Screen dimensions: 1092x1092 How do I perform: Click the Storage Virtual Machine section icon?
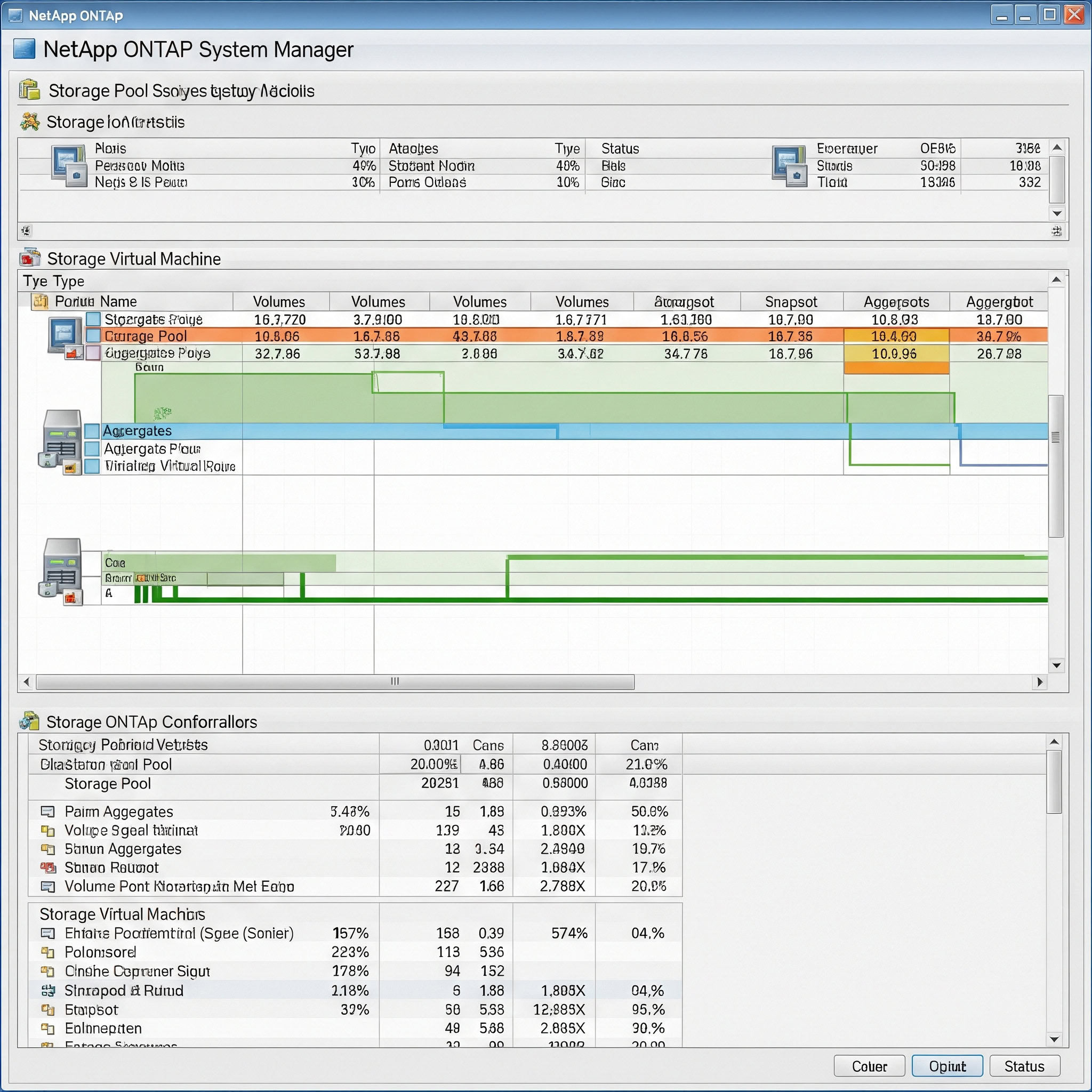(30, 258)
